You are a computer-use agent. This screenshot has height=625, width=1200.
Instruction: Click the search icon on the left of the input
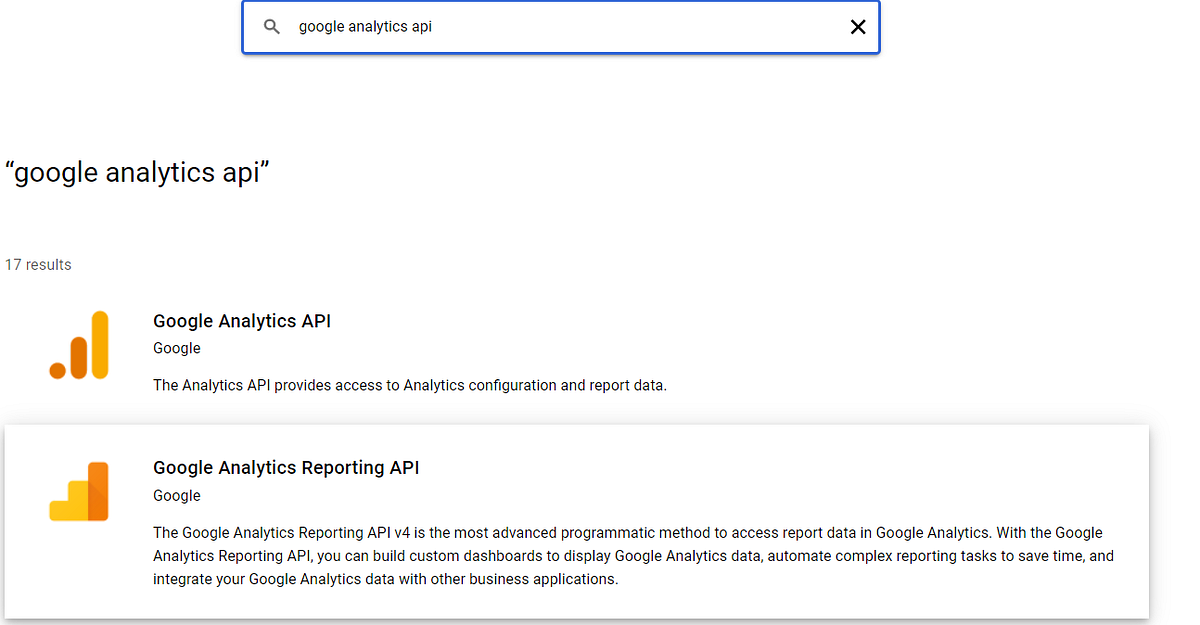[271, 27]
